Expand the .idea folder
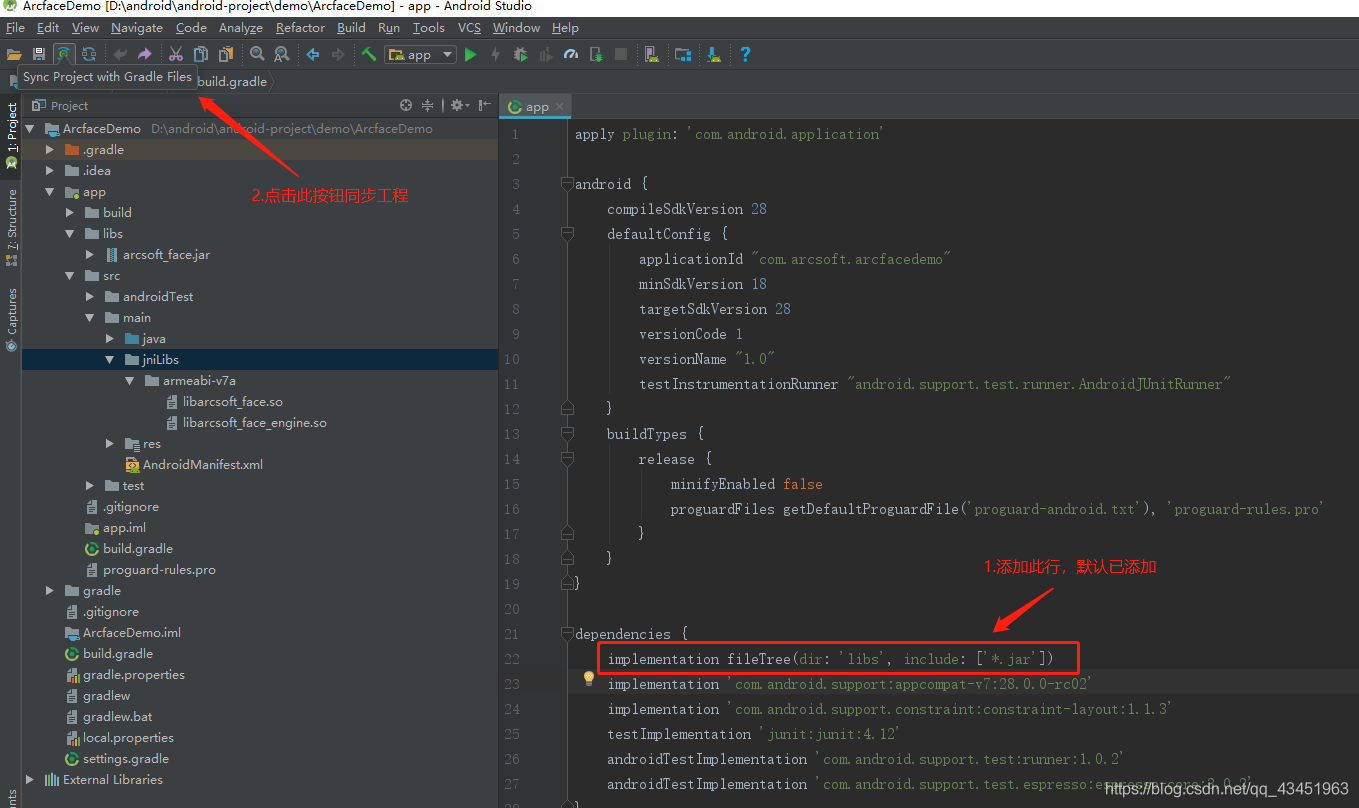The height and width of the screenshot is (808, 1359). tap(50, 170)
